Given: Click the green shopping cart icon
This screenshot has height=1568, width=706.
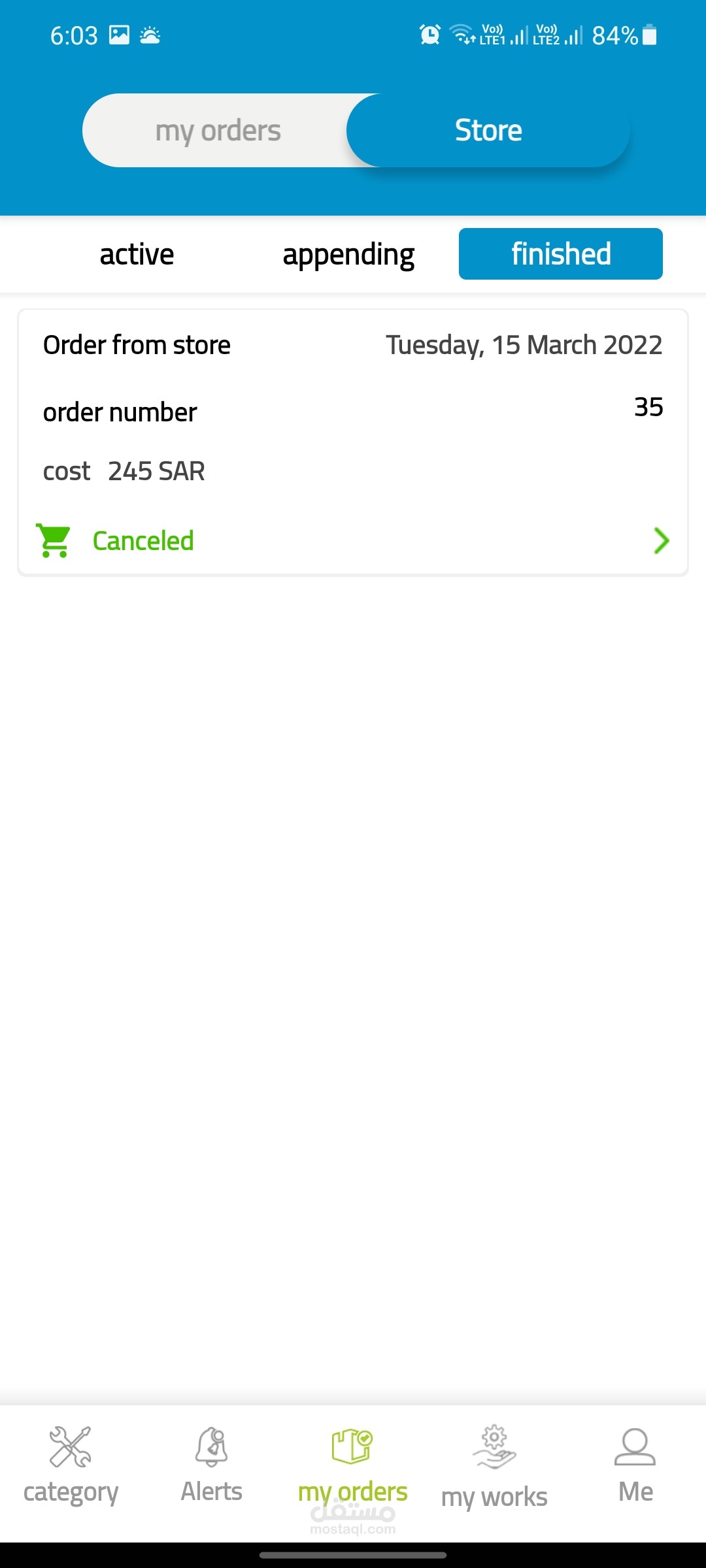Looking at the screenshot, I should (54, 541).
